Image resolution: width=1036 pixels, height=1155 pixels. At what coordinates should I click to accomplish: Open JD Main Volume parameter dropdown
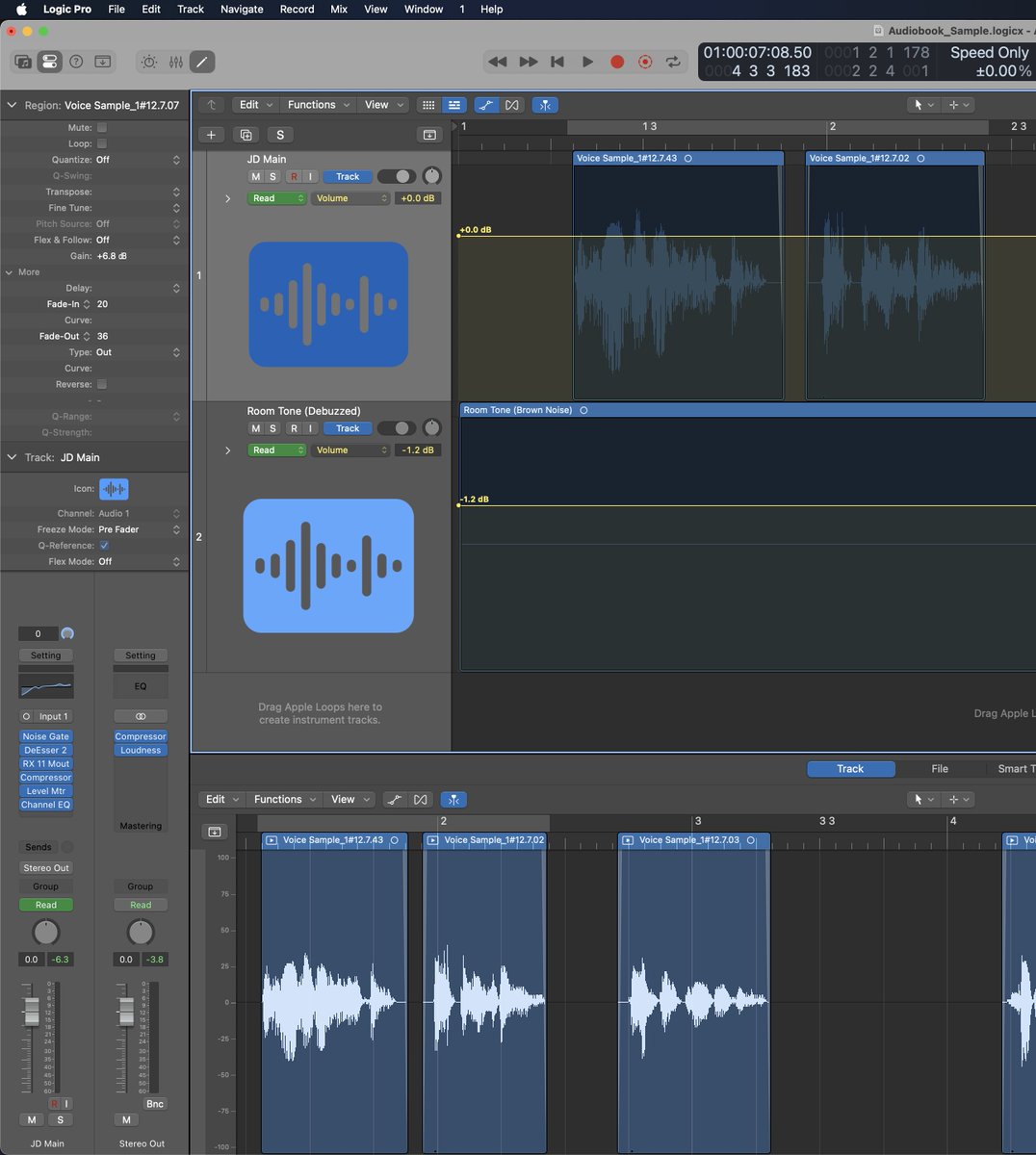[x=350, y=198]
